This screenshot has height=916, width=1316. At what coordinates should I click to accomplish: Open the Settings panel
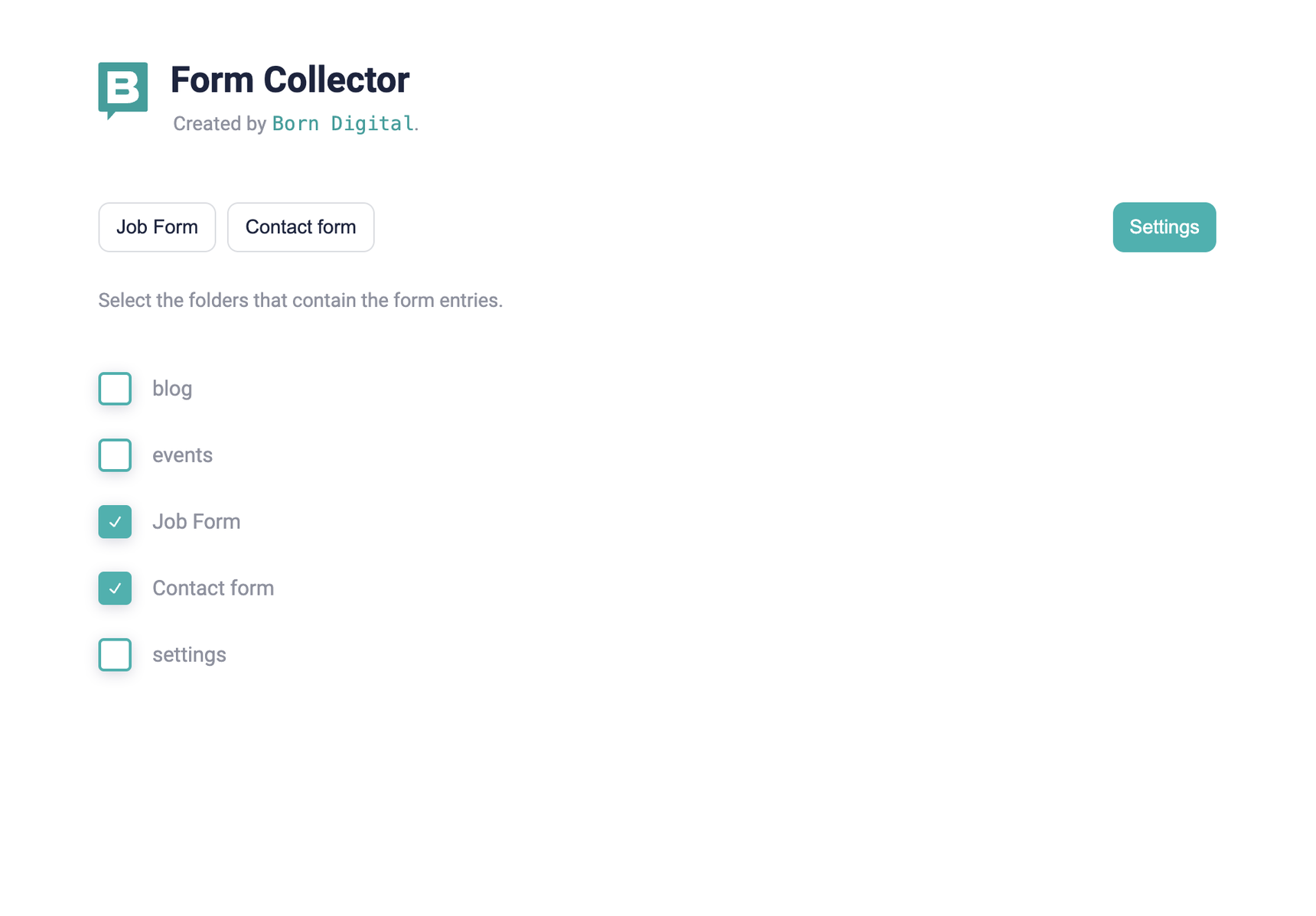(1164, 227)
